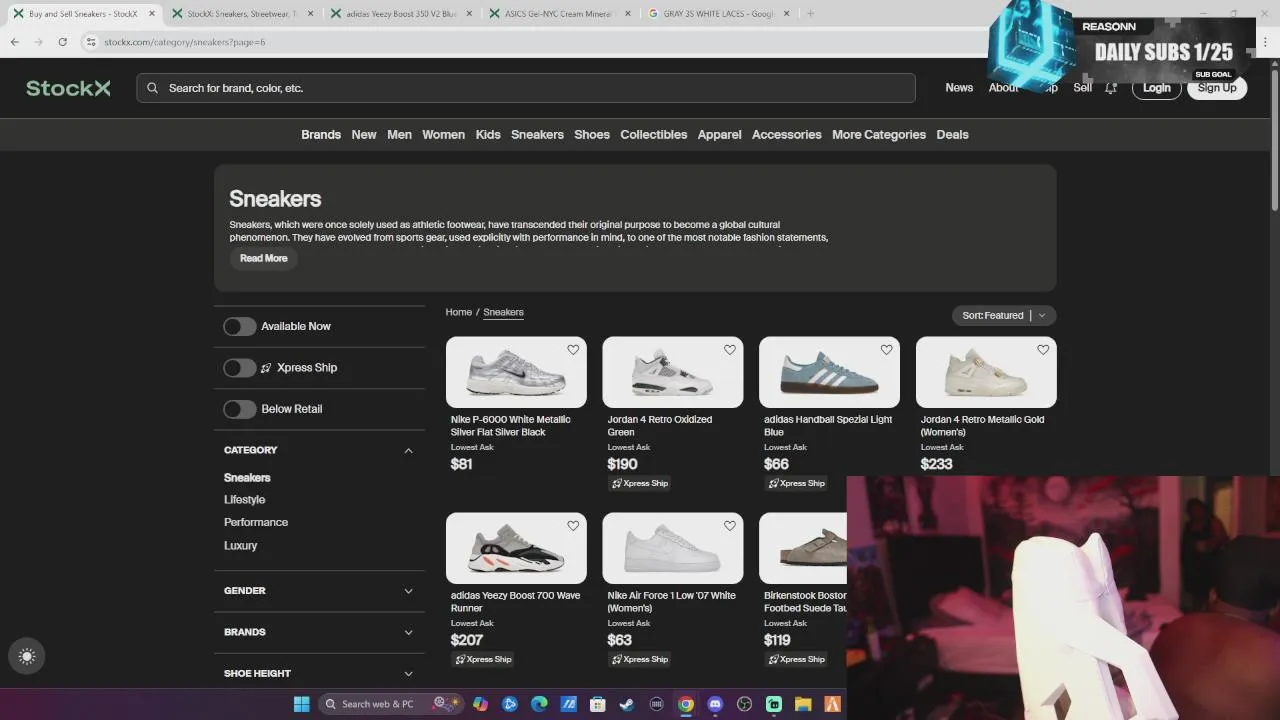Open the Men menu
Image resolution: width=1280 pixels, height=720 pixels.
[399, 135]
